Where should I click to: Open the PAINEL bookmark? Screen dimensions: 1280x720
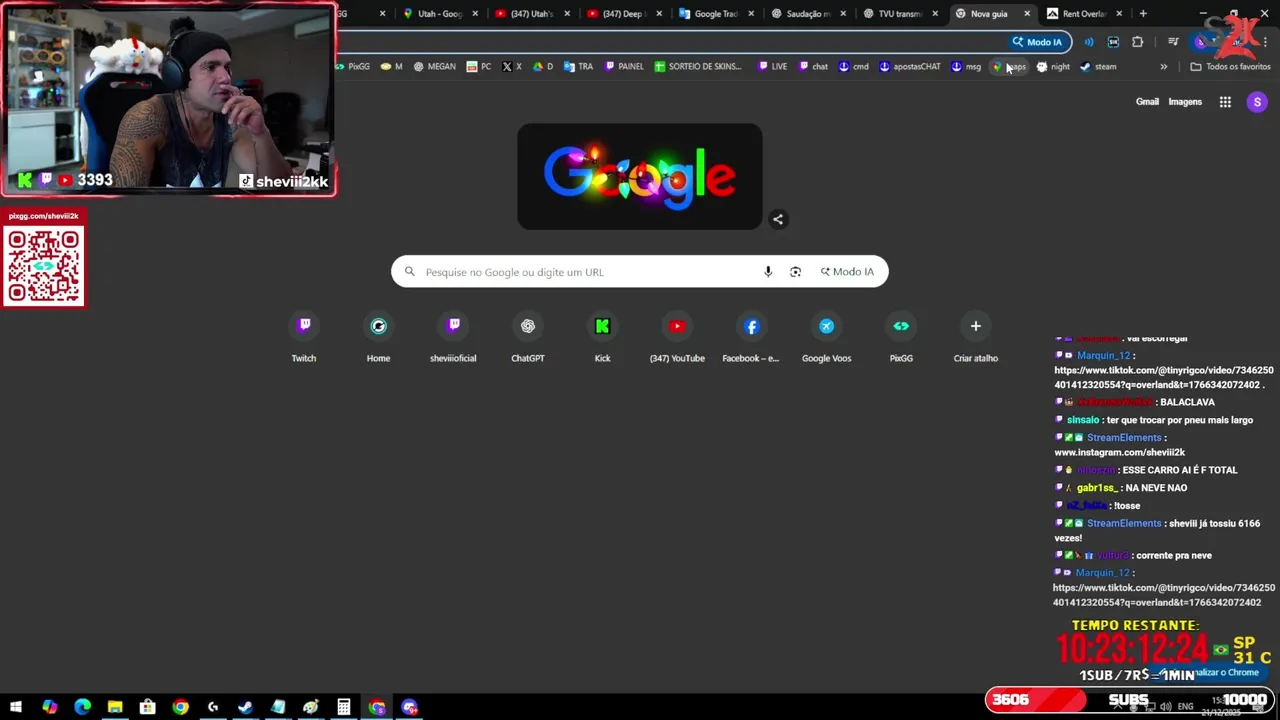(624, 67)
